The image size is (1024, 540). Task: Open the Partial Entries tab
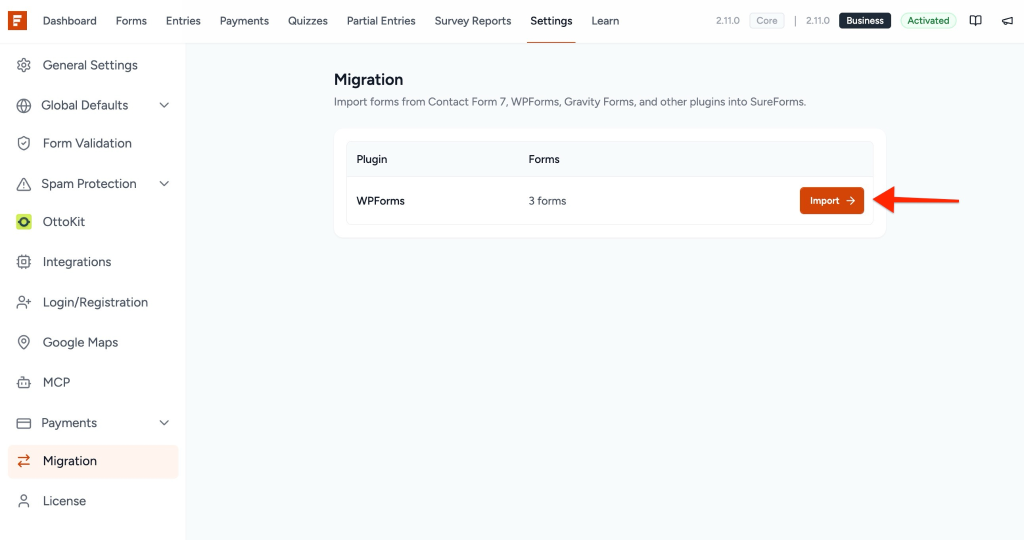[x=381, y=21]
